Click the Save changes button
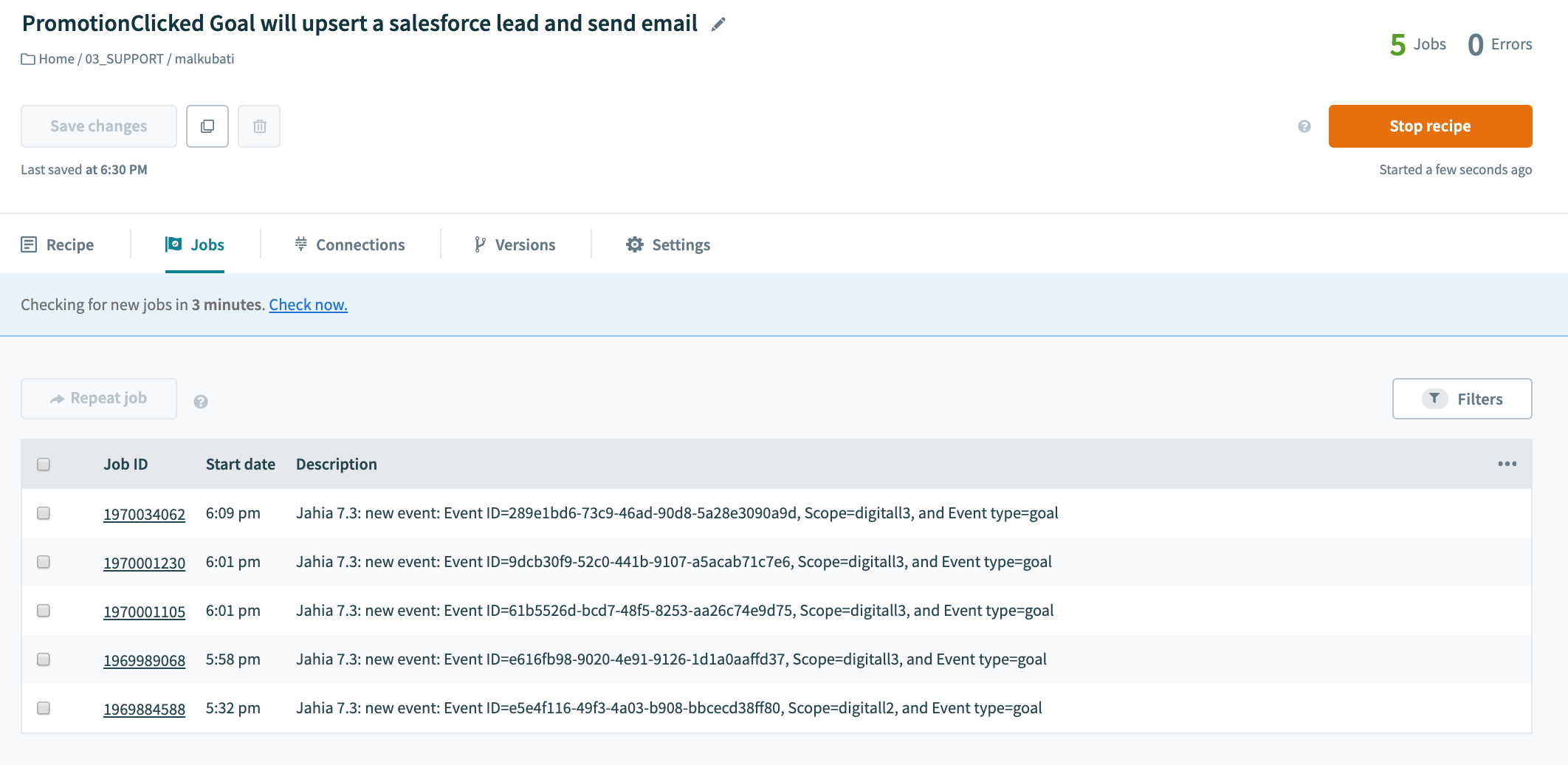The height and width of the screenshot is (765, 1568). click(99, 126)
